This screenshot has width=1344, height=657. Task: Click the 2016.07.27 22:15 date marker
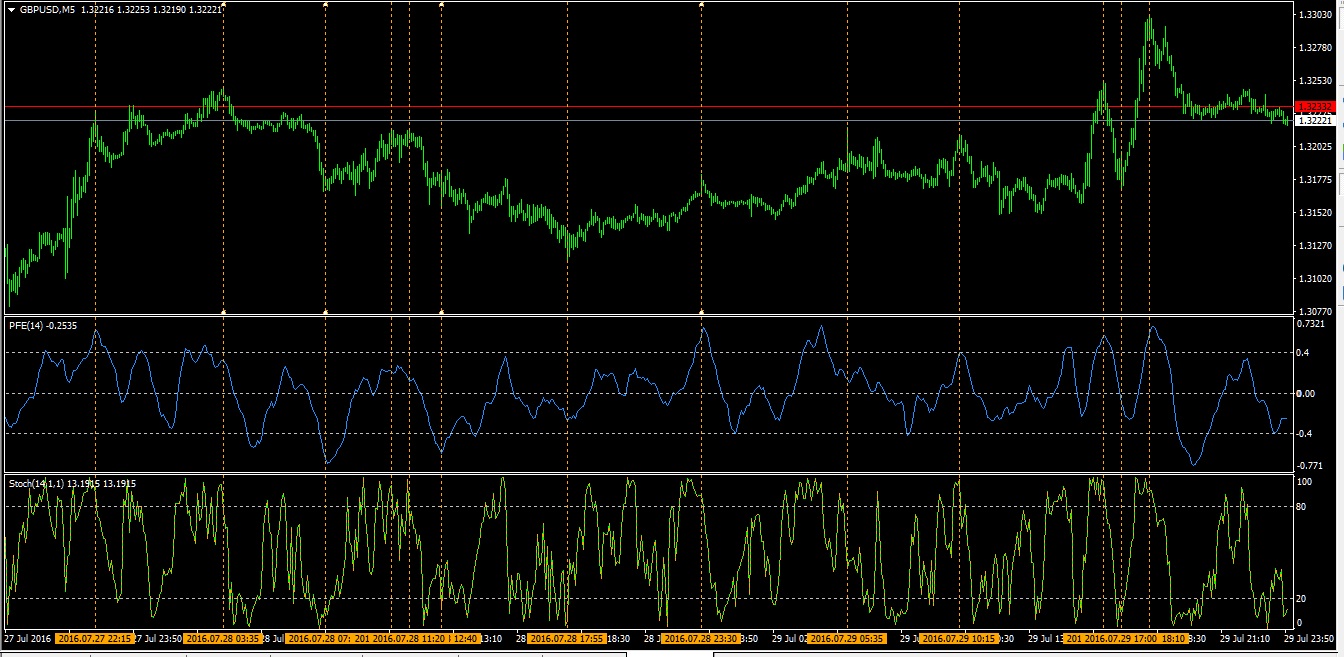[x=95, y=638]
